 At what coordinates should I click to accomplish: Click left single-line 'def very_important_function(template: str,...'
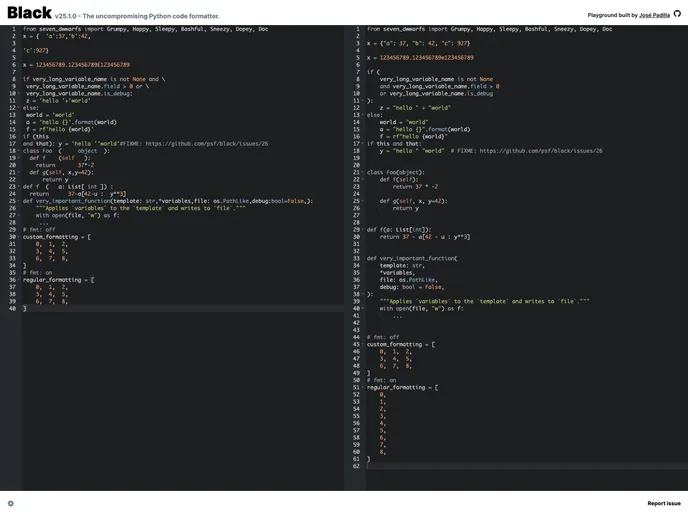168,201
